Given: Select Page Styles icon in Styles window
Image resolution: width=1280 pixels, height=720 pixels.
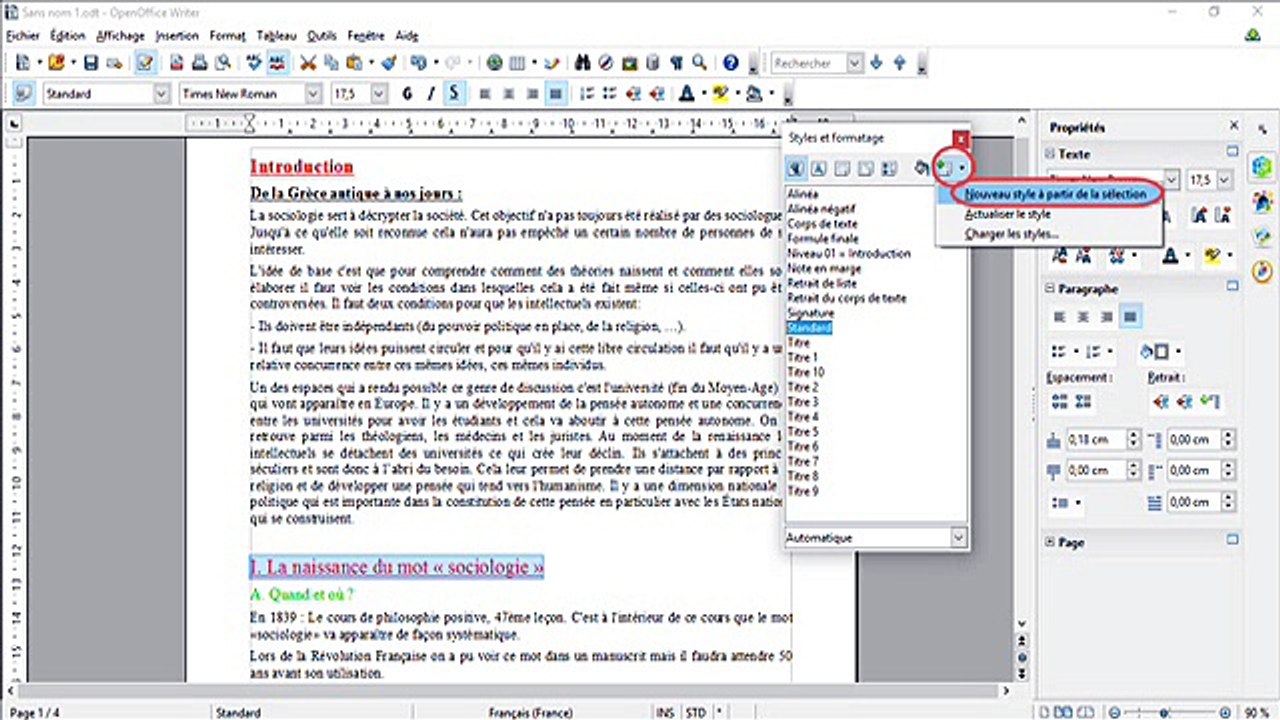Looking at the screenshot, I should [x=864, y=169].
